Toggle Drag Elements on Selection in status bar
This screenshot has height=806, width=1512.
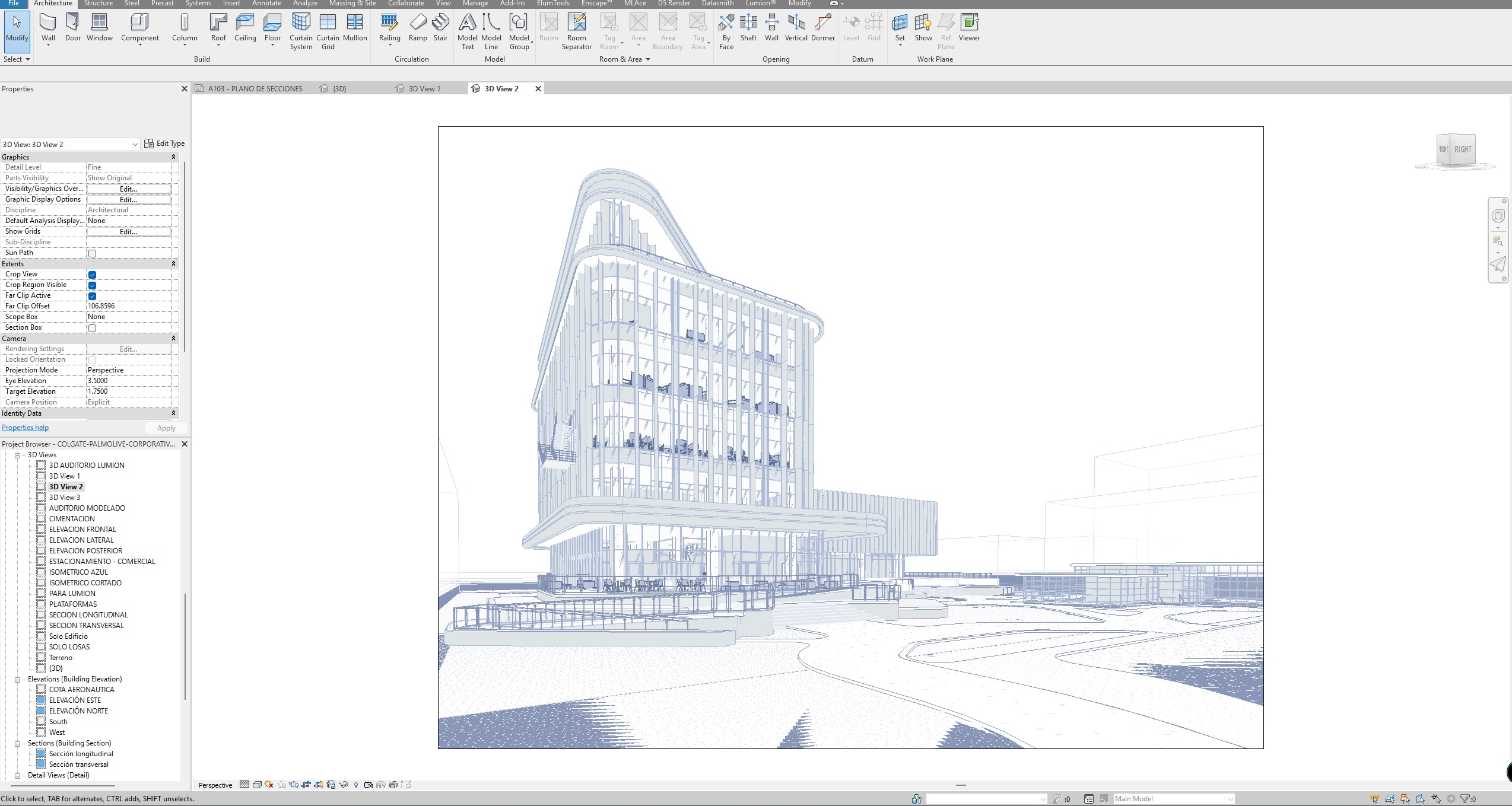[1436, 799]
